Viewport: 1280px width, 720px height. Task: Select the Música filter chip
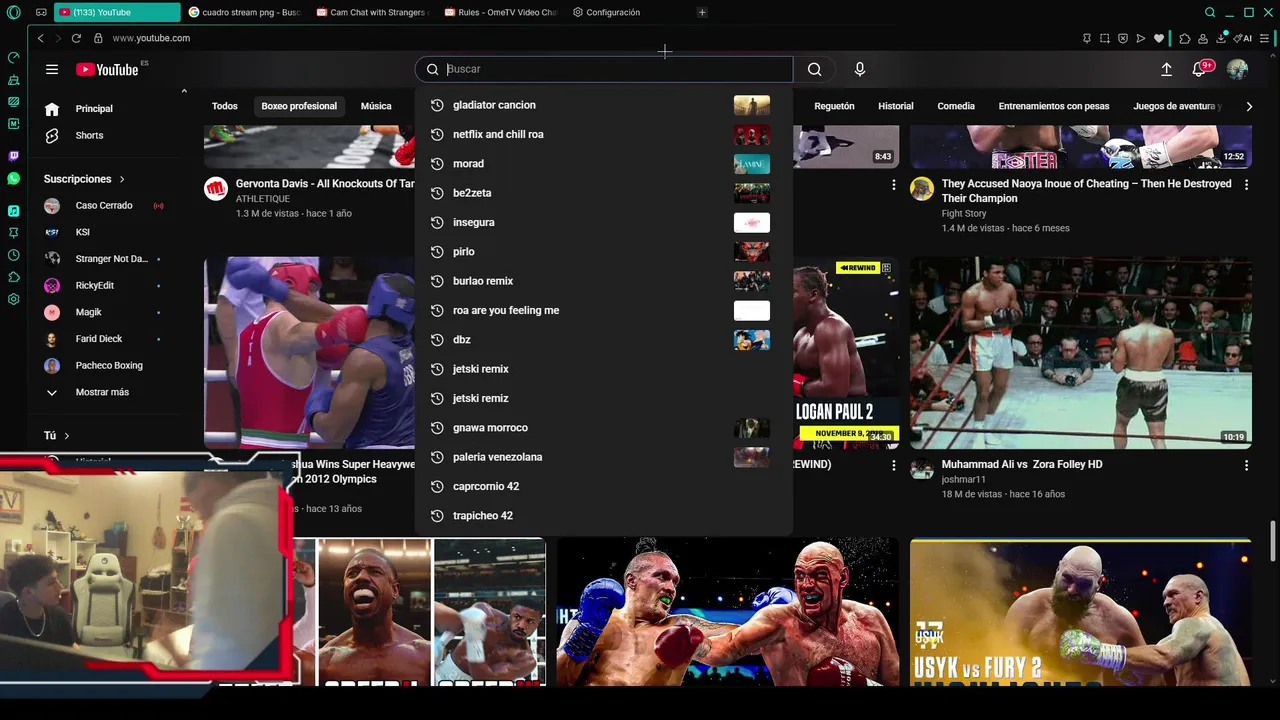376,106
